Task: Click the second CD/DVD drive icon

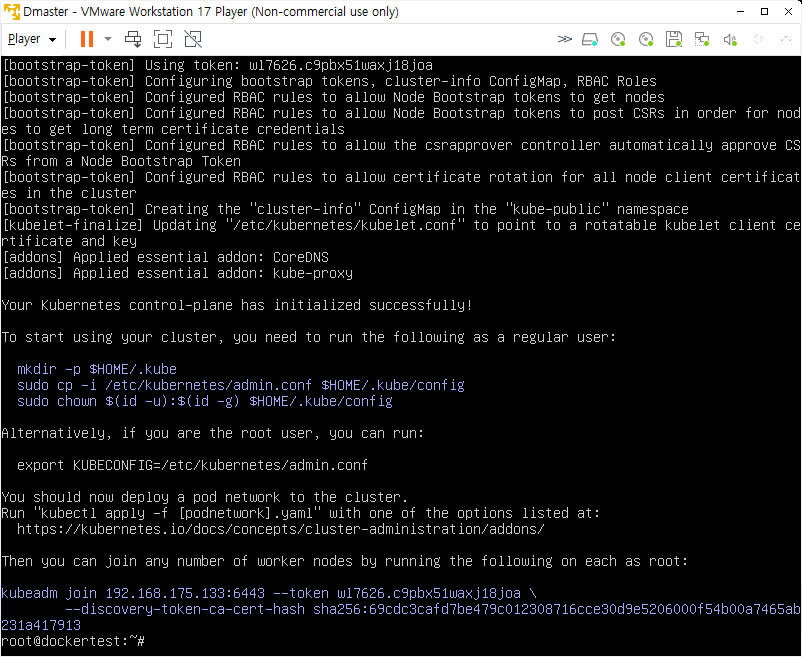Action: 646,39
